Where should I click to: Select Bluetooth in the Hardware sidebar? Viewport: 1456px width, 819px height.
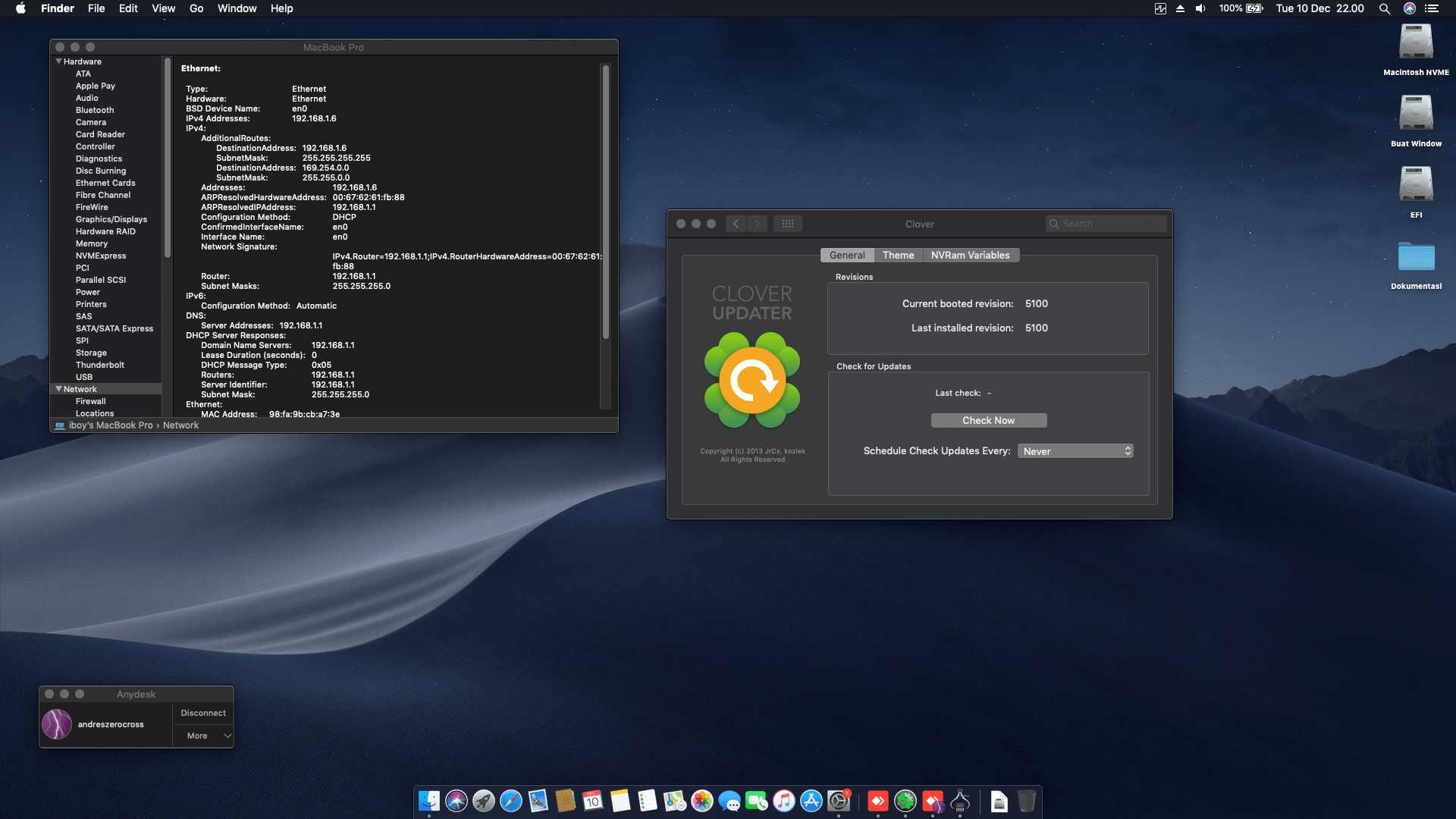[95, 110]
